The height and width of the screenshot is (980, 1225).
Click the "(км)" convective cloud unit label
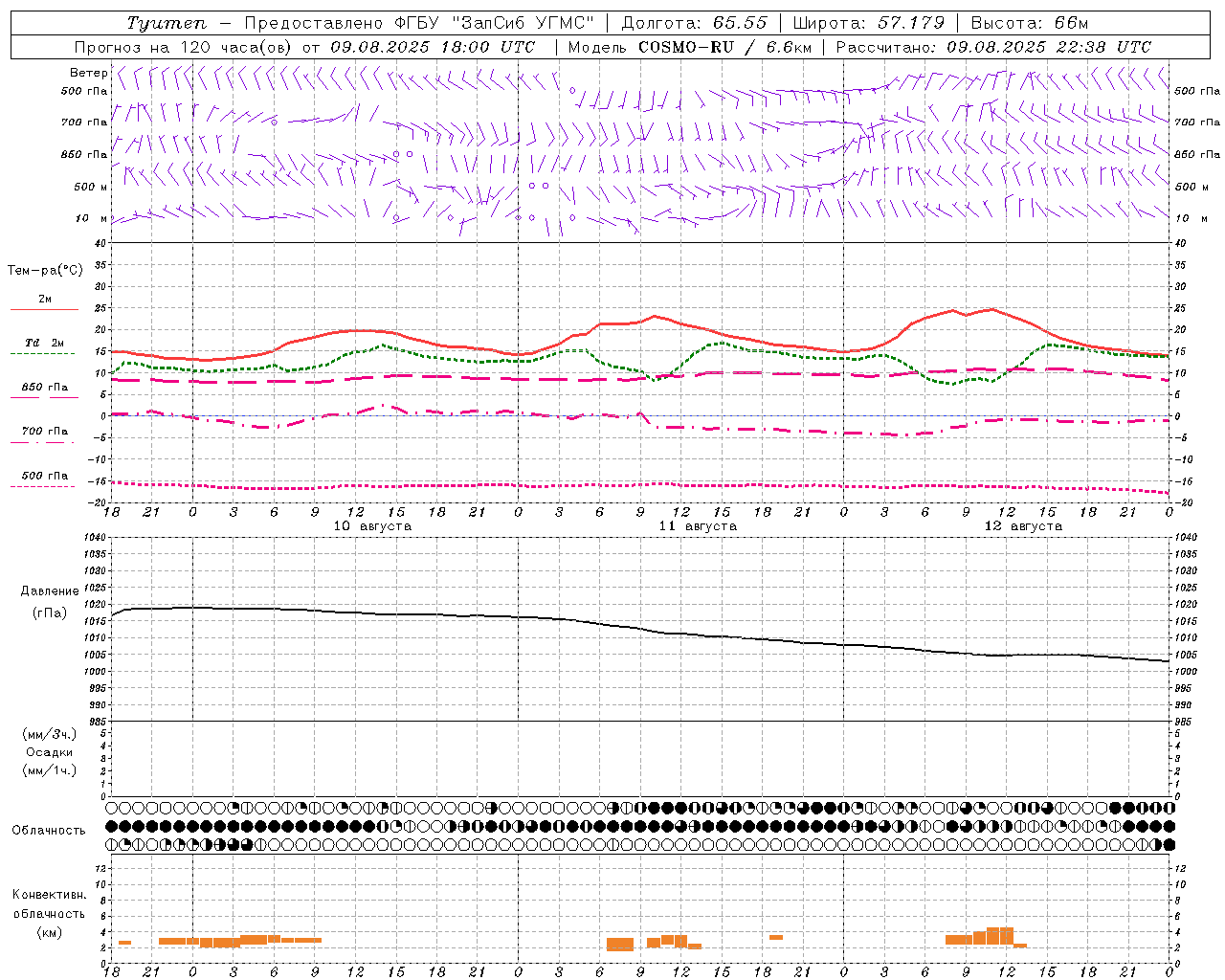(50, 932)
